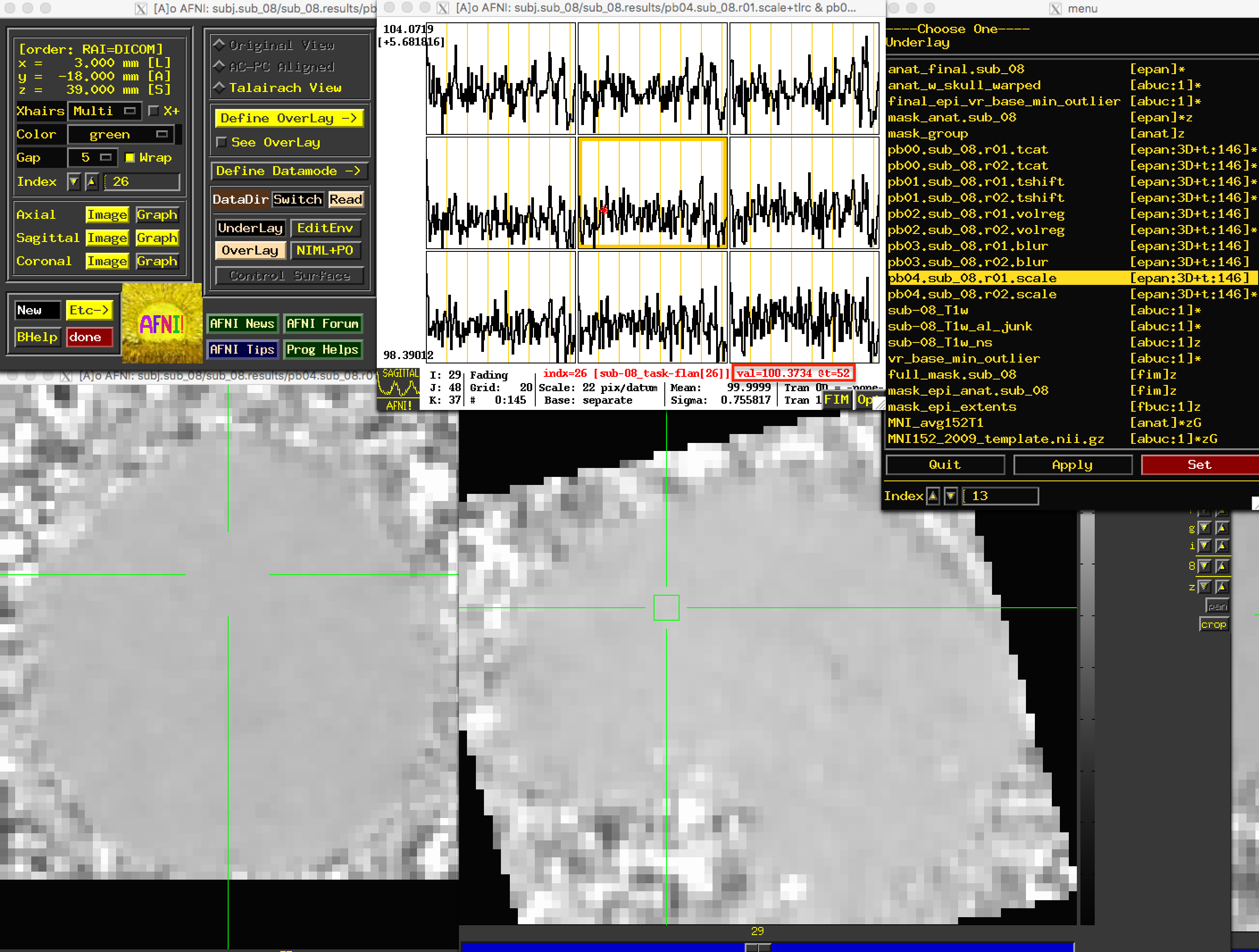
Task: Click slice slider thumb under sagittal image
Action: click(x=758, y=948)
